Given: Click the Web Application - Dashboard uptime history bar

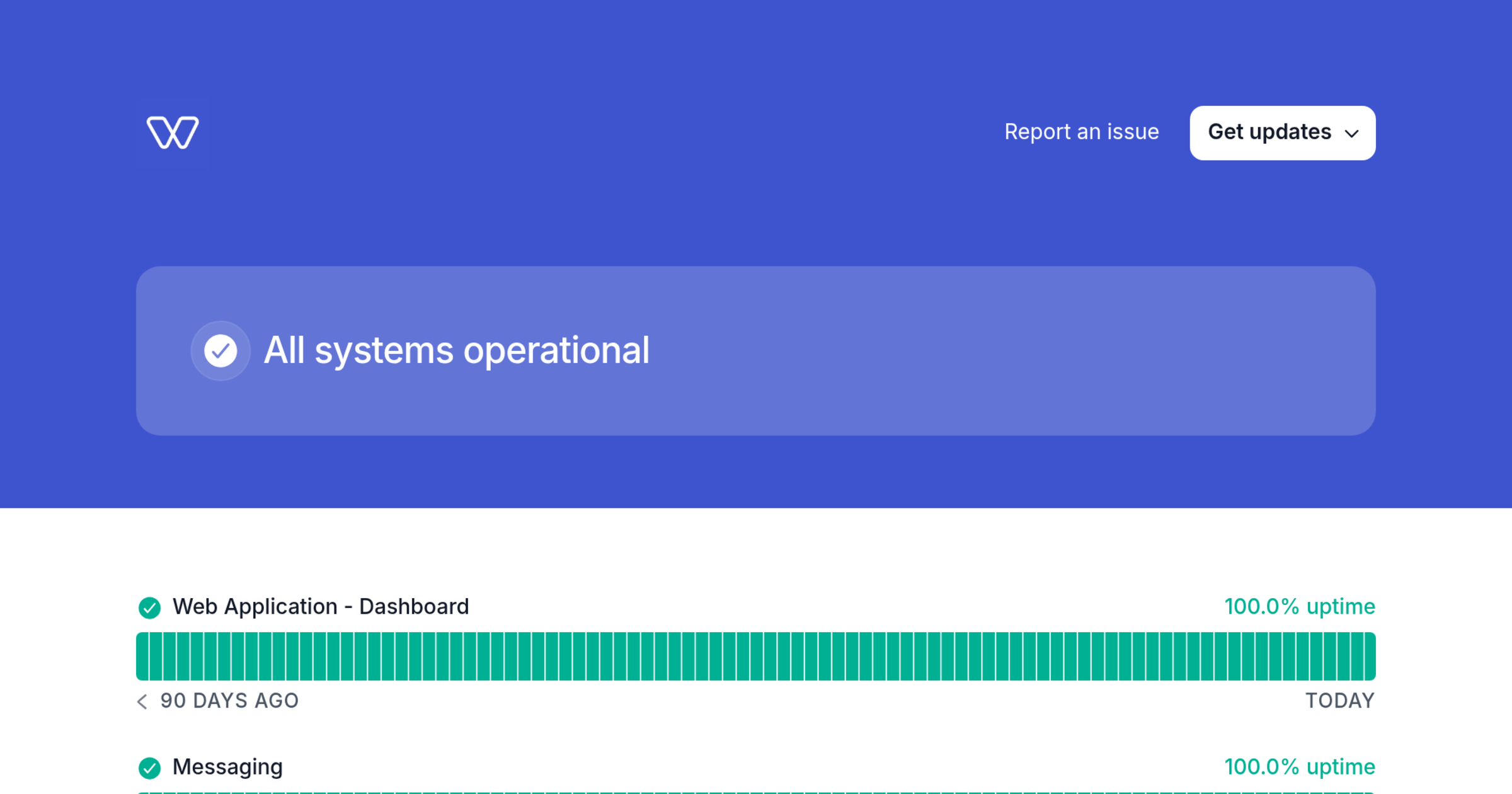Looking at the screenshot, I should [756, 656].
